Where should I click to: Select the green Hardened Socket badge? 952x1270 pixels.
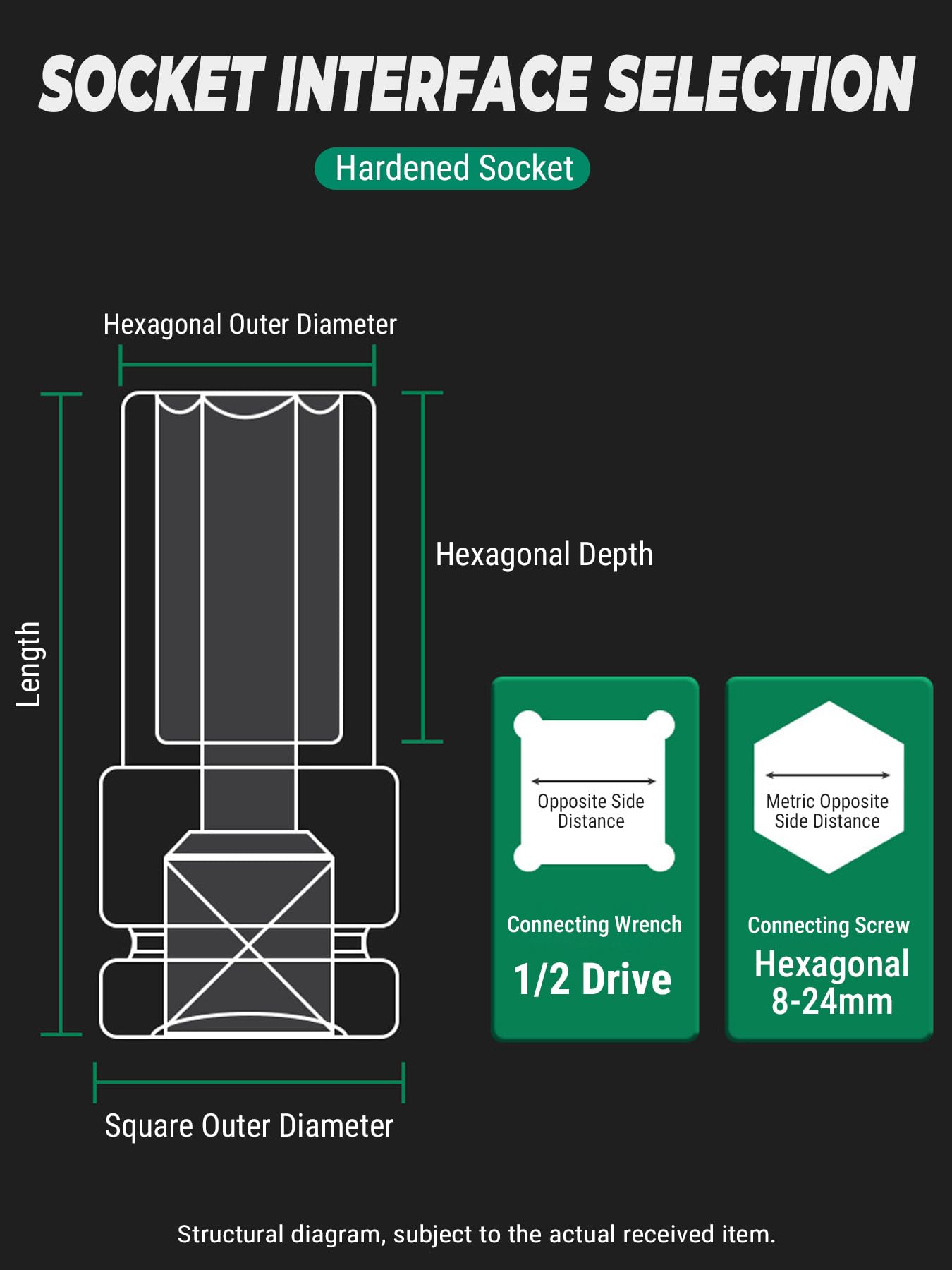(x=452, y=169)
